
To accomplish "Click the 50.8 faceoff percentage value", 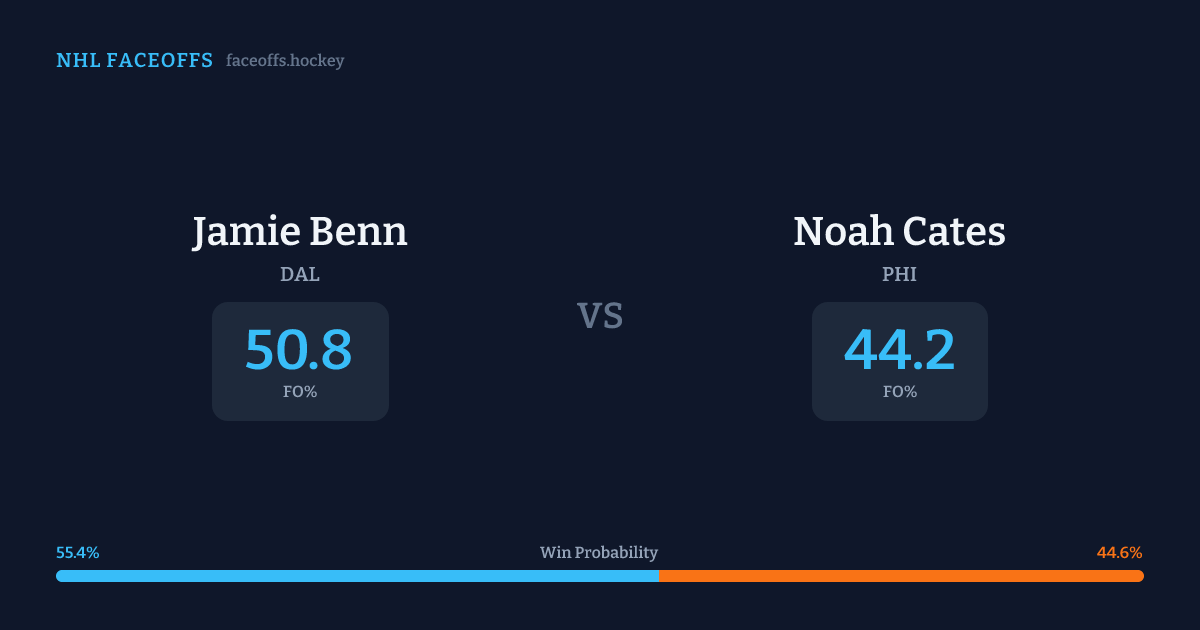I will click(x=299, y=351).
